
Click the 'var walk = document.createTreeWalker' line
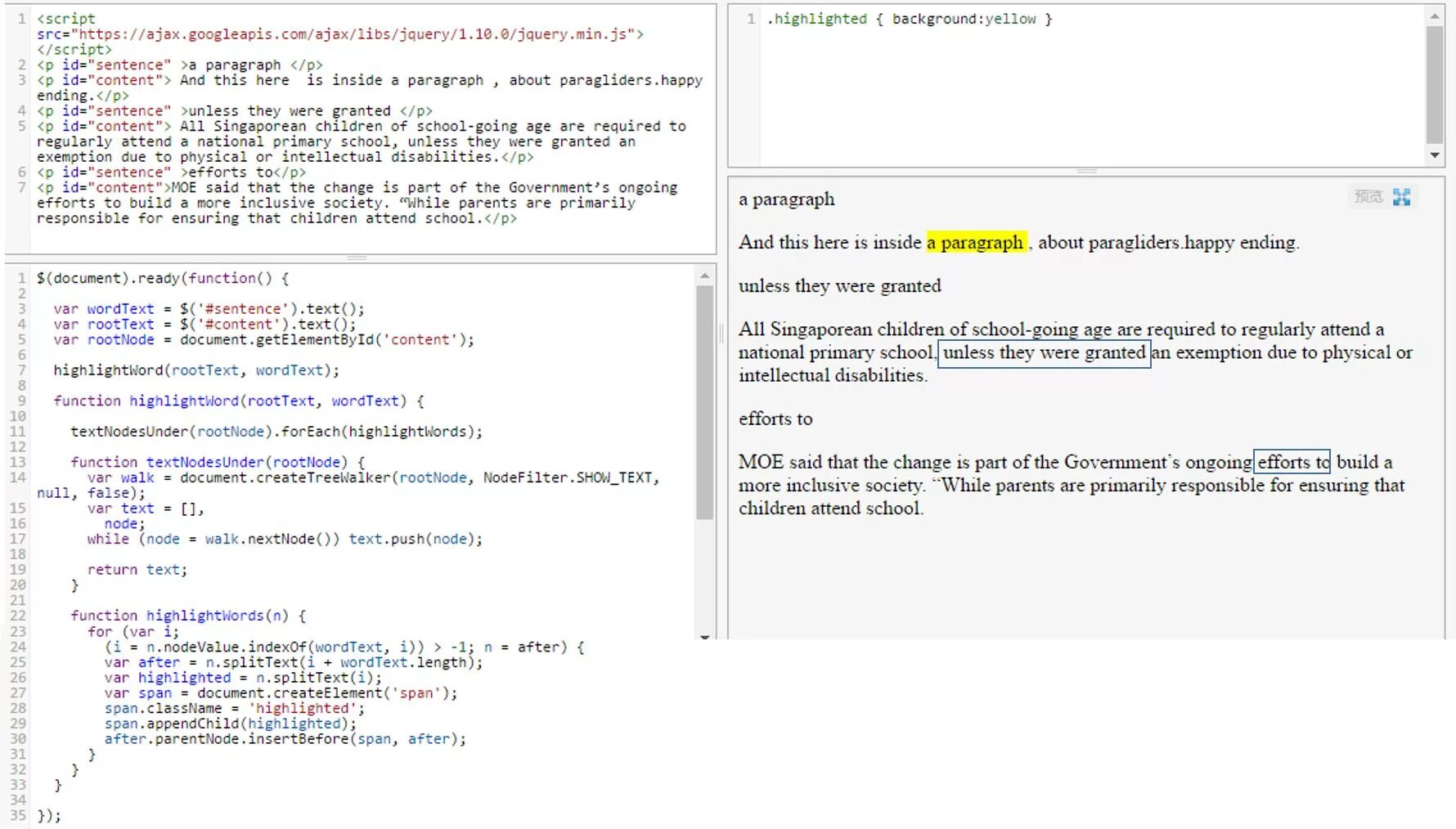374,477
